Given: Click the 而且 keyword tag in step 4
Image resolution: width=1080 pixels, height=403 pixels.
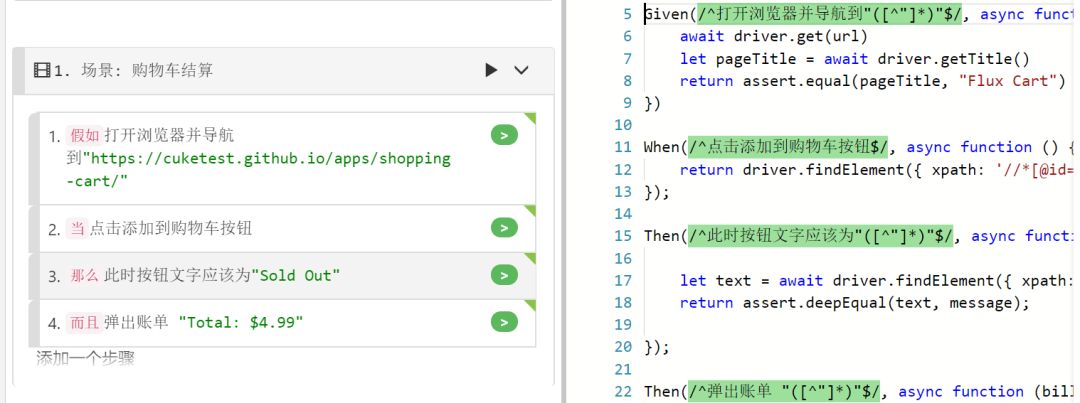Looking at the screenshot, I should (x=84, y=322).
